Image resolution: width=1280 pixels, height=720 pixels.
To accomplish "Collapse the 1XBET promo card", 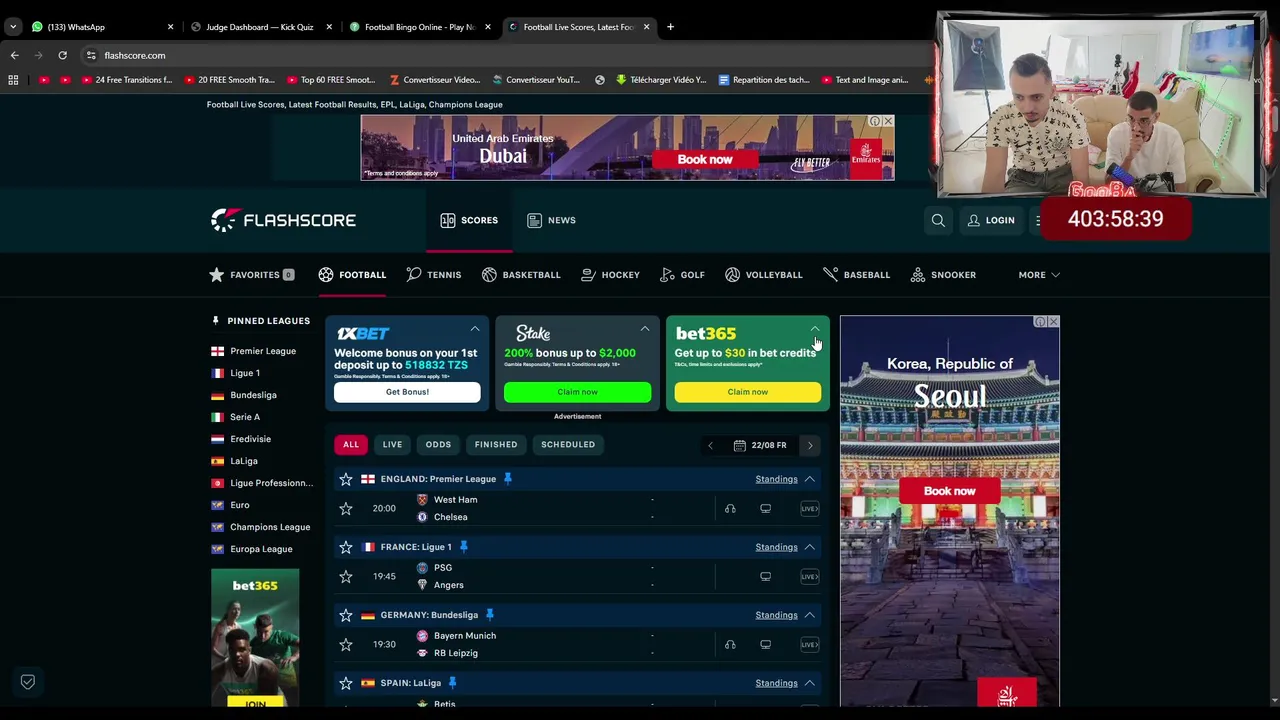I will (x=475, y=329).
